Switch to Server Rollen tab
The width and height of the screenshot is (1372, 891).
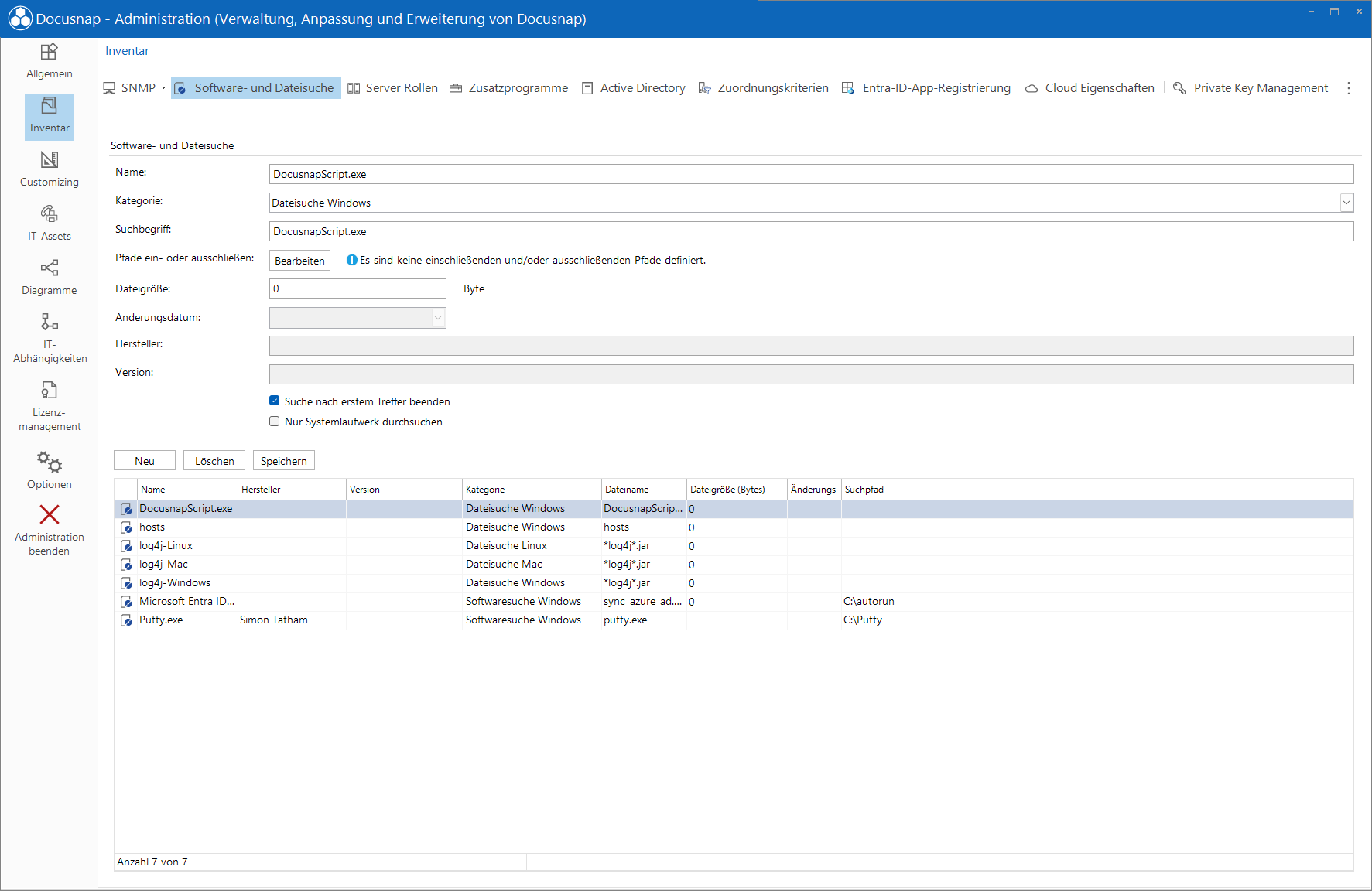click(x=393, y=88)
